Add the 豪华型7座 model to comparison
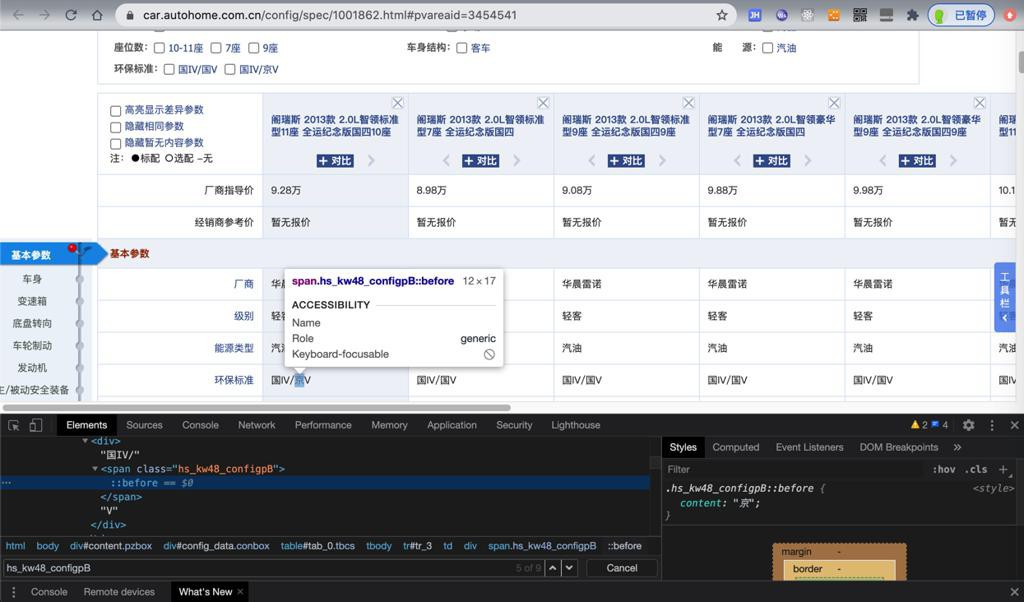Viewport: 1024px width, 602px height. pyautogui.click(x=772, y=161)
